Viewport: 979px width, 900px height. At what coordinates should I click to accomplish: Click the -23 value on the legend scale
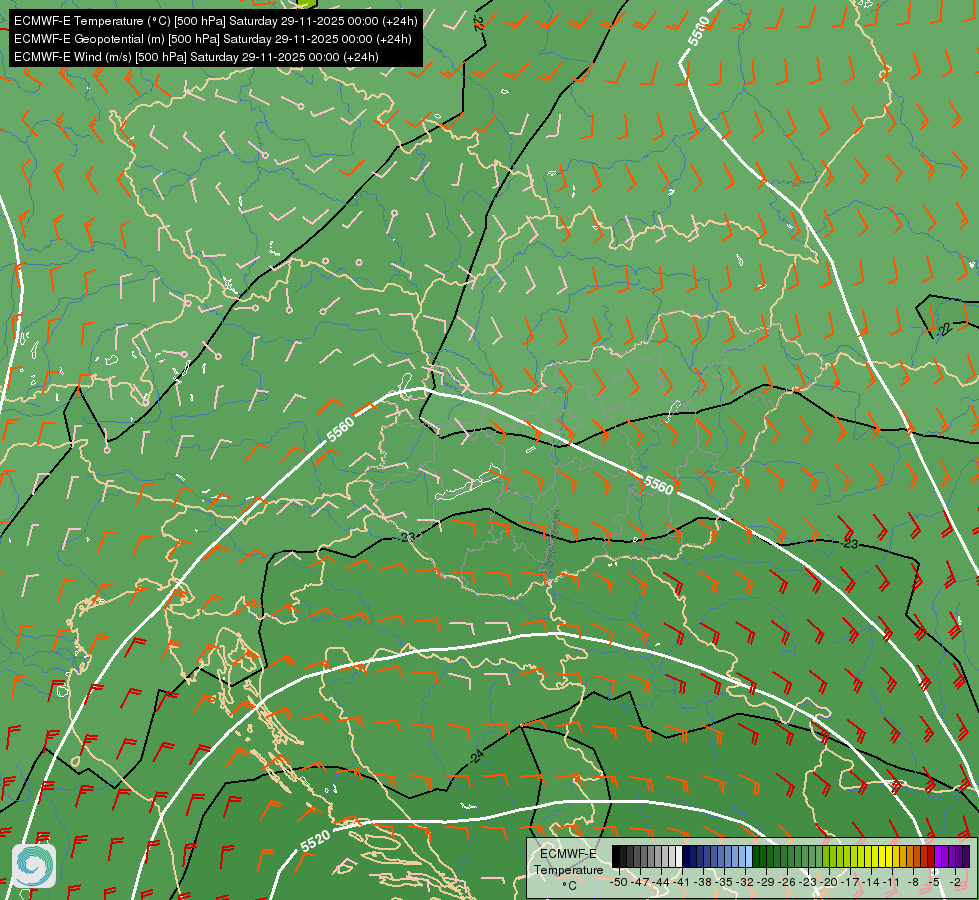808,882
